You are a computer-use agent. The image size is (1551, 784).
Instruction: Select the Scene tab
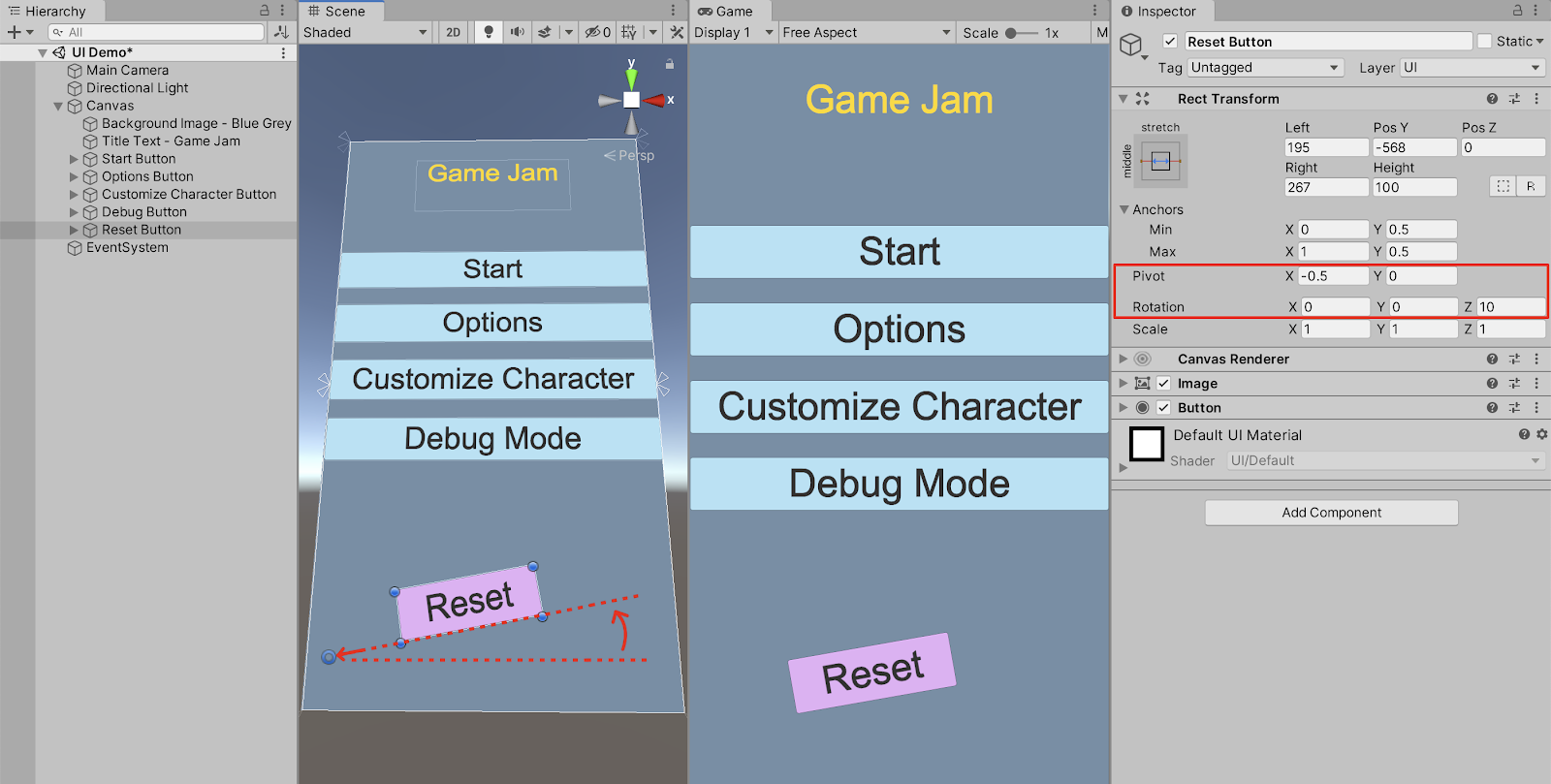pyautogui.click(x=337, y=11)
